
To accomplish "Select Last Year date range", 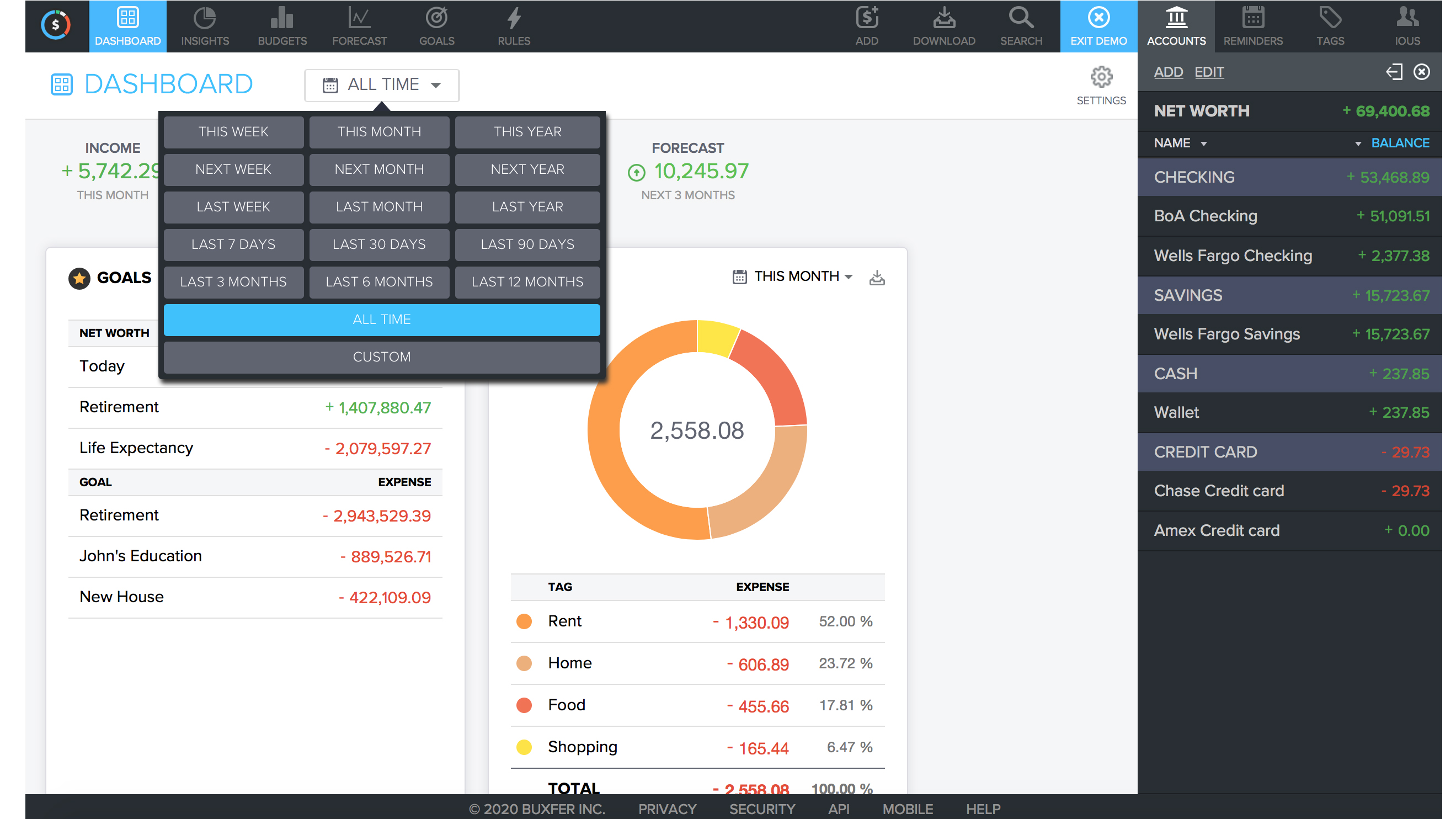I will point(527,207).
